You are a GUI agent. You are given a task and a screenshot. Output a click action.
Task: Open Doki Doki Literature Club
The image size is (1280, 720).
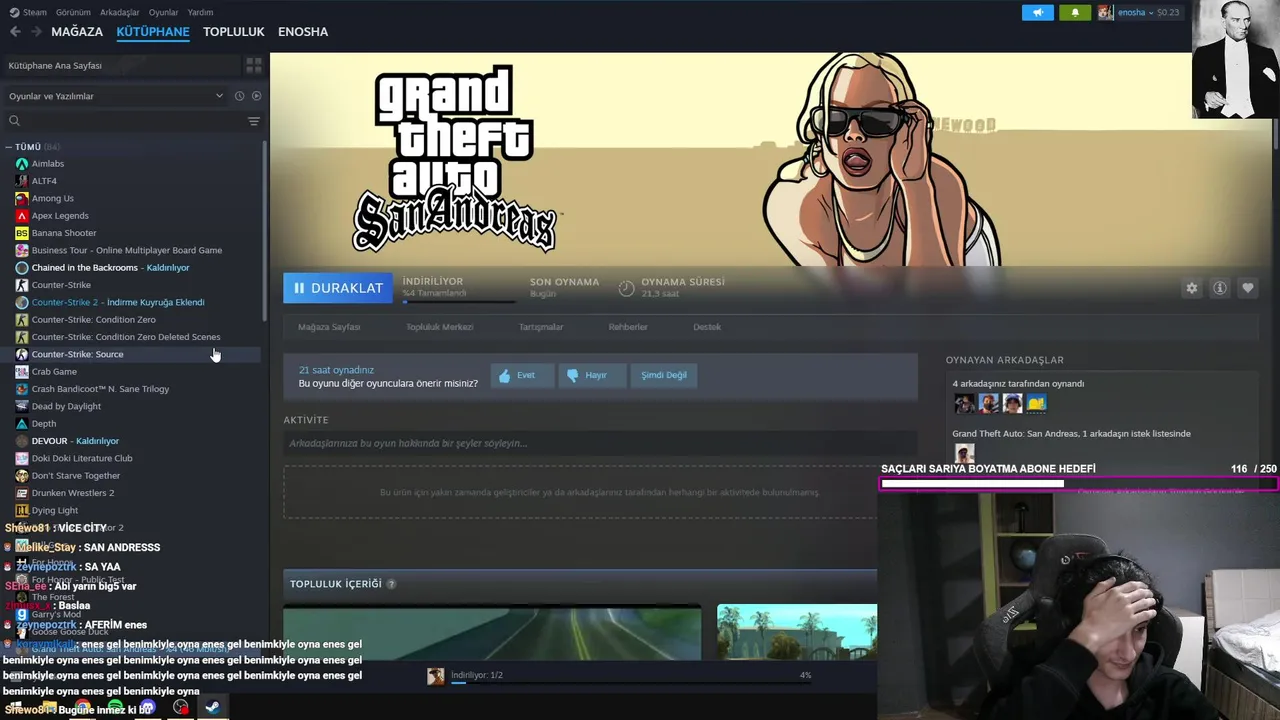point(82,458)
